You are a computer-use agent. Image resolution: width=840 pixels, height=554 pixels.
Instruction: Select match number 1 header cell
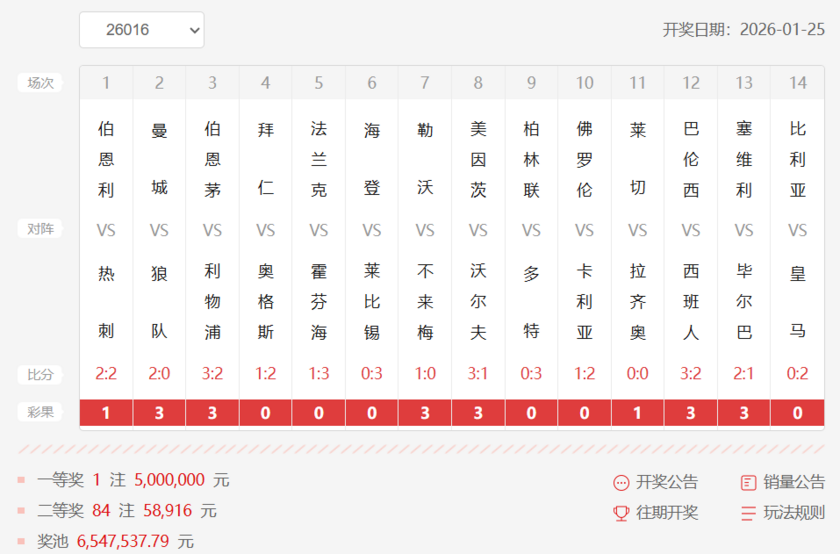(x=106, y=83)
